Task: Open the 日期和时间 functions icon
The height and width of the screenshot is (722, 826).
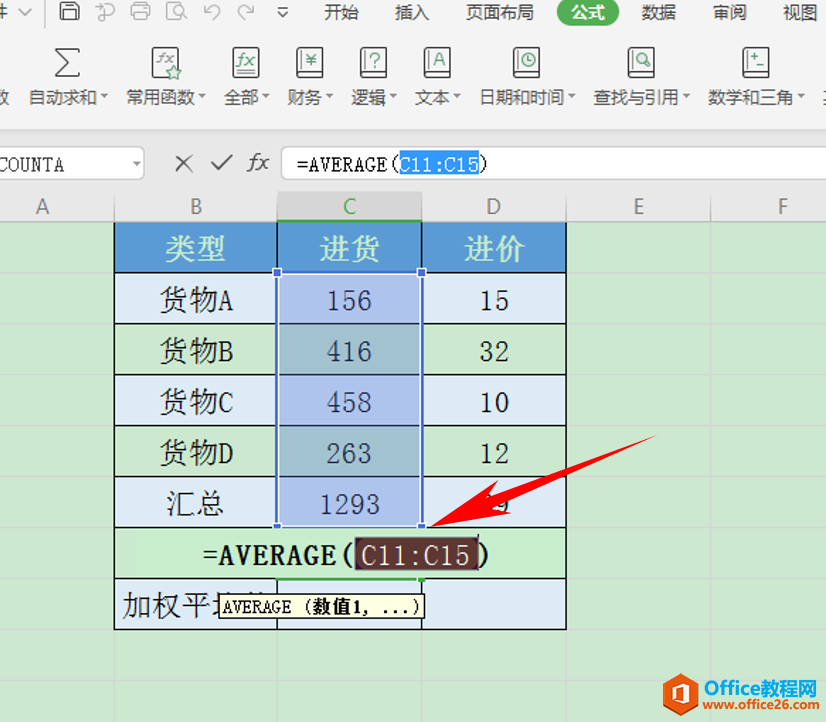Action: coord(526,63)
